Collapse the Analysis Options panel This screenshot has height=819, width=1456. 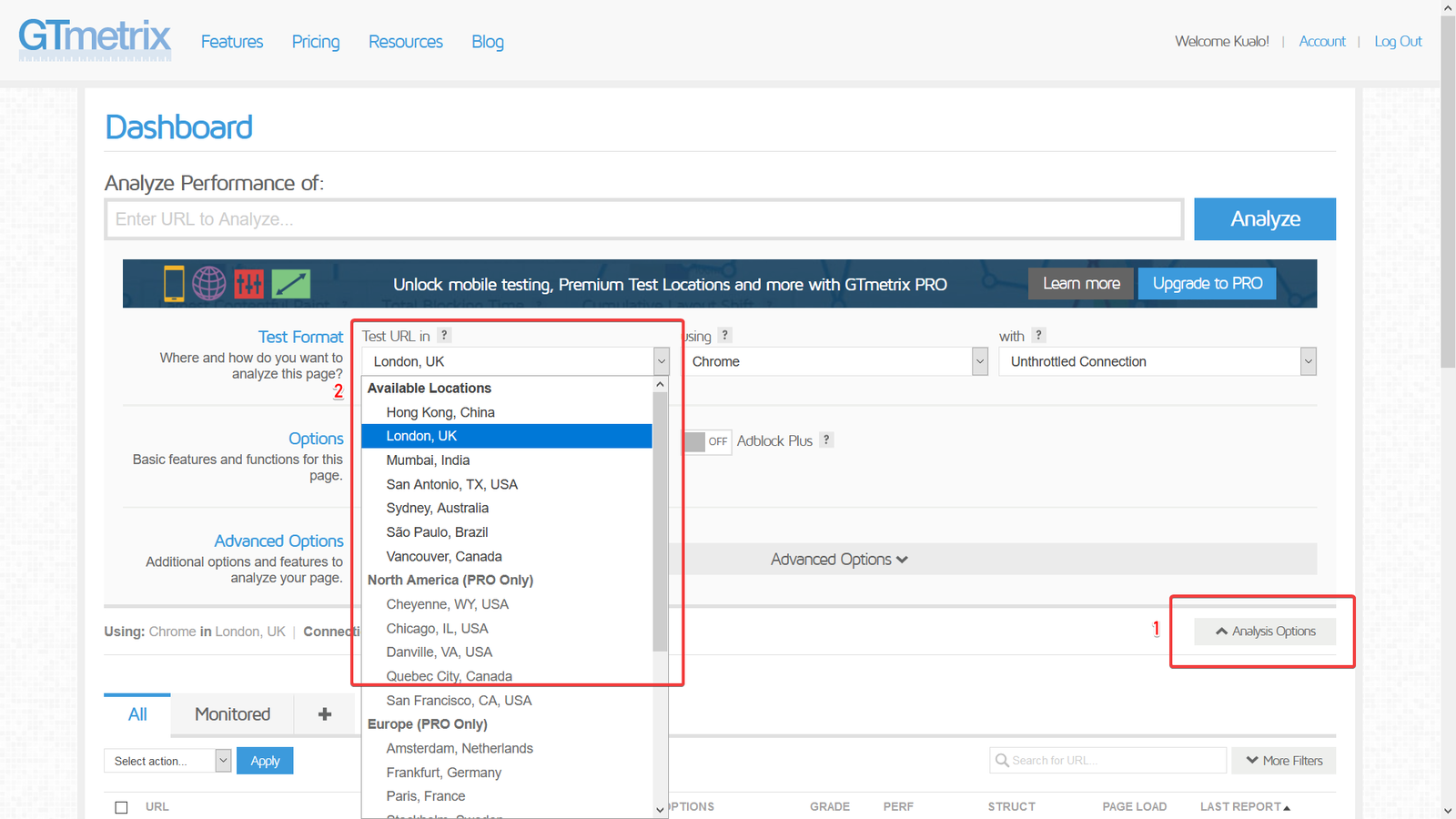coord(1265,632)
